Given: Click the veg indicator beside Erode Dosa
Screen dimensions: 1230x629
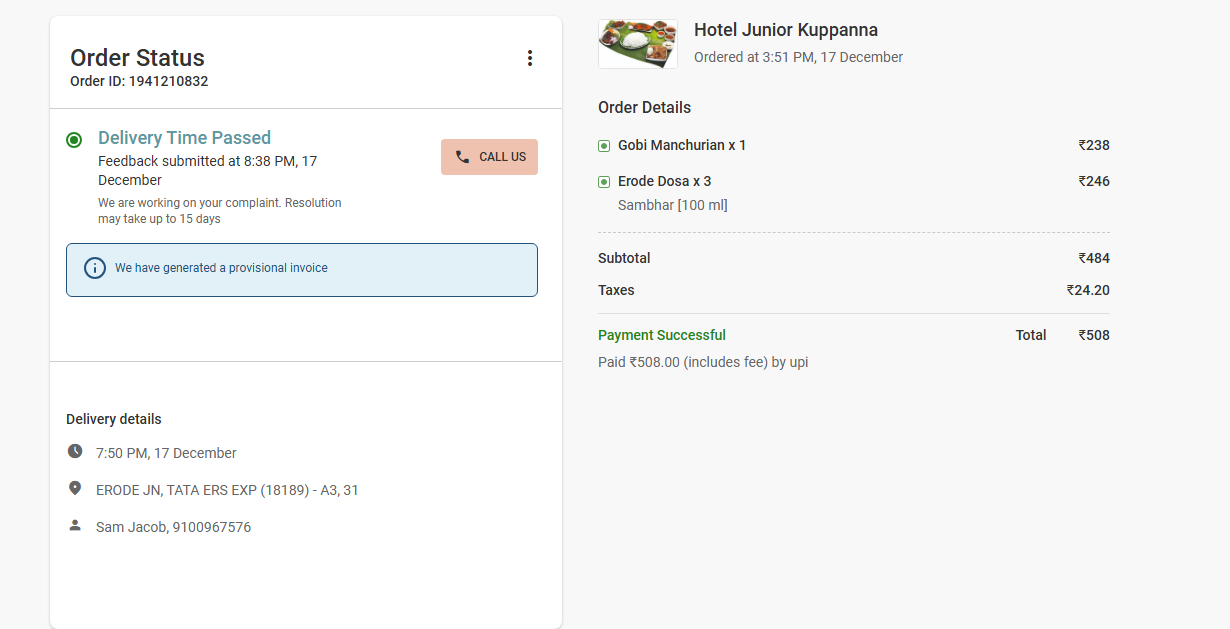Looking at the screenshot, I should point(604,182).
